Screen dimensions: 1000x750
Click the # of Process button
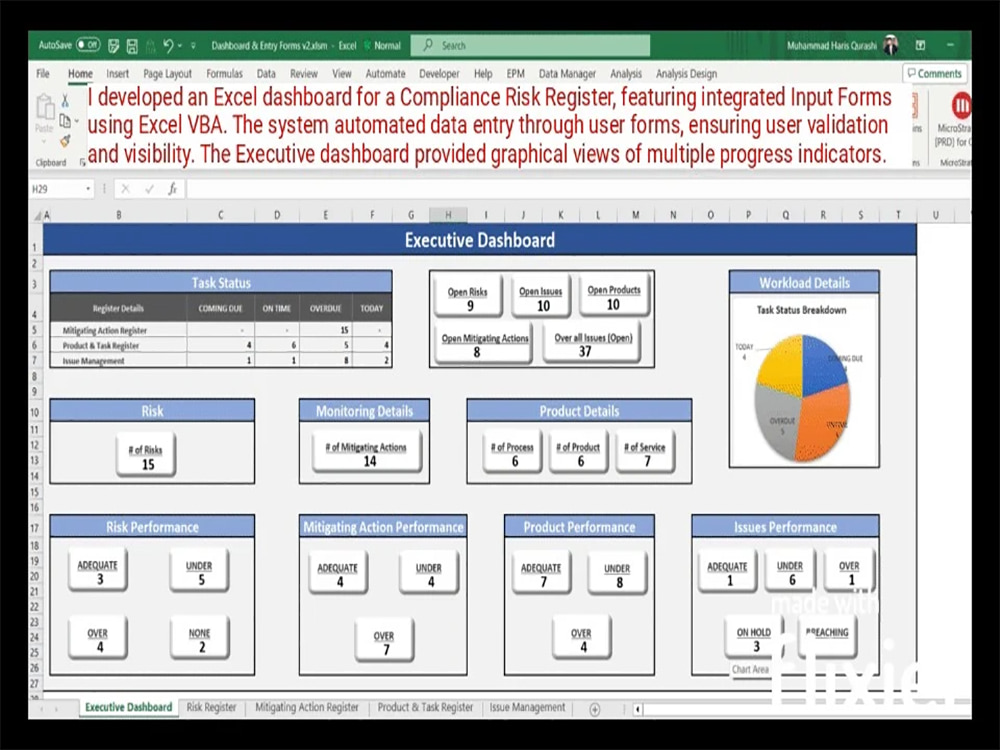pyautogui.click(x=513, y=453)
